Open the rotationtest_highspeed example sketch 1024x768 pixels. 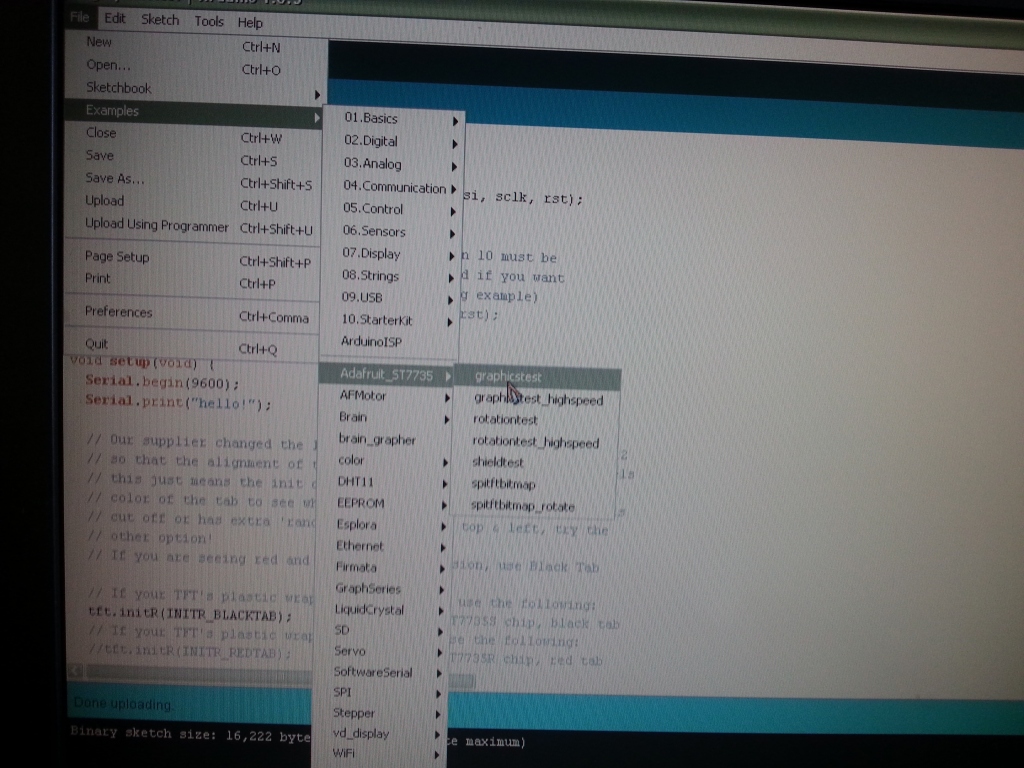[536, 443]
